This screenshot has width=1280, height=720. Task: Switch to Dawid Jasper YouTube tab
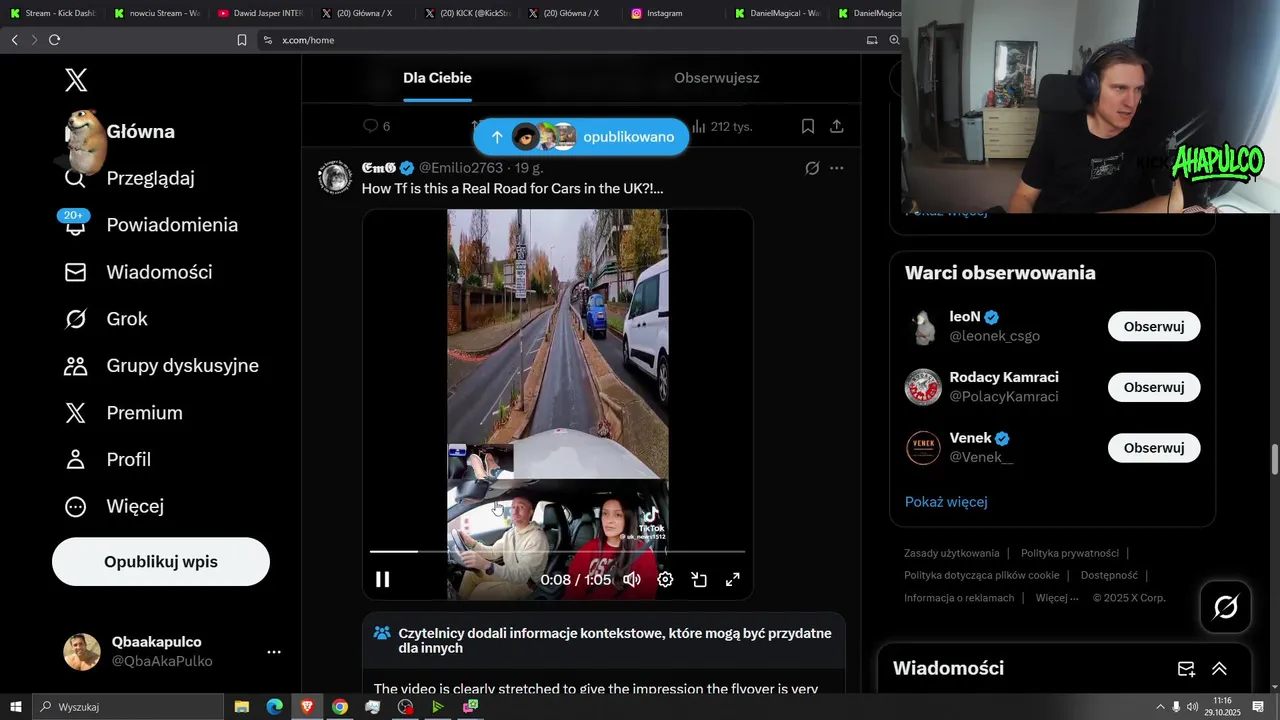click(260, 13)
